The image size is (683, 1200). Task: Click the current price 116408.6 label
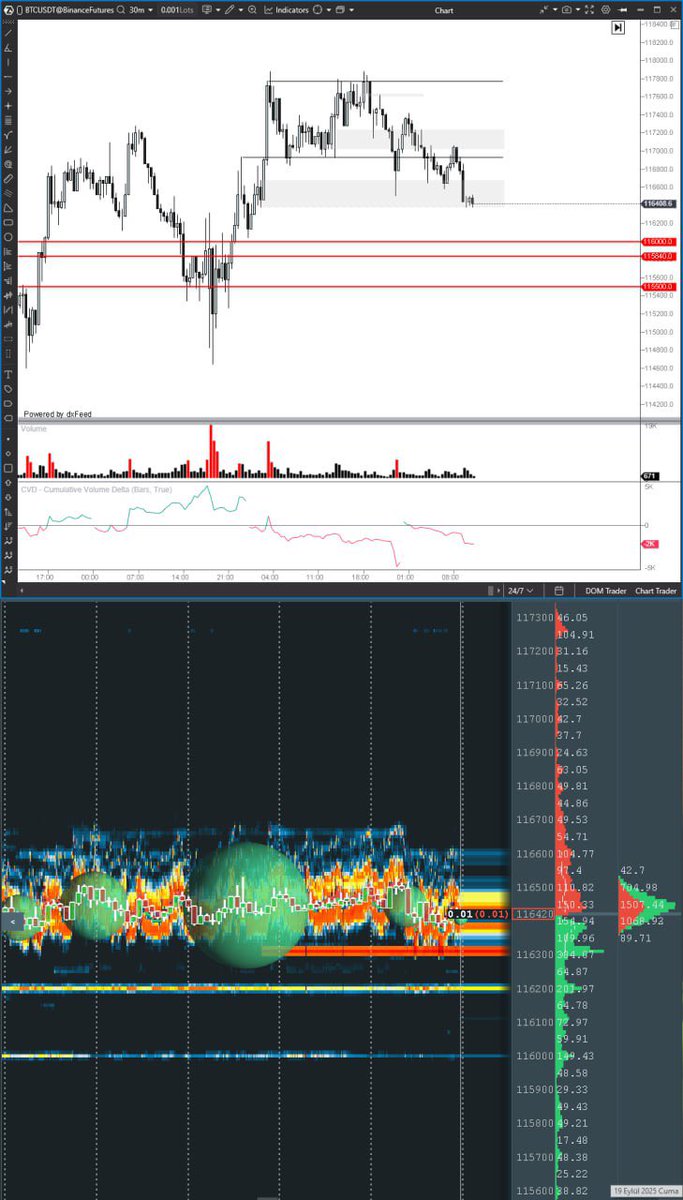(x=659, y=204)
